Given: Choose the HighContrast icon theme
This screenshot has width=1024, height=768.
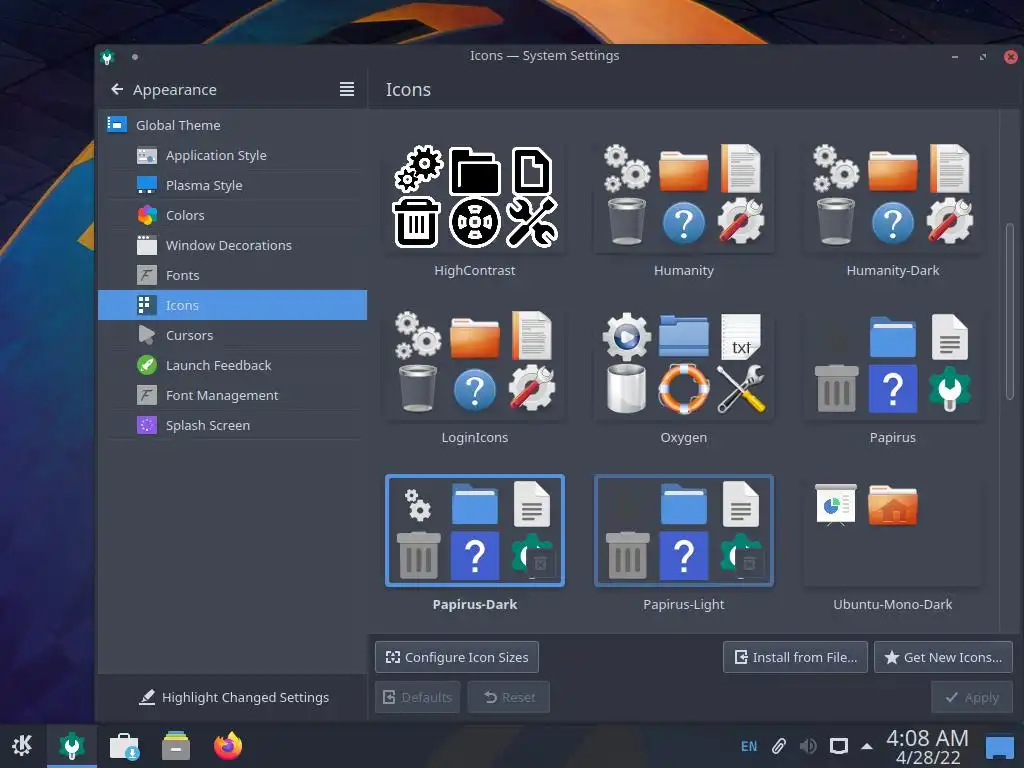Looking at the screenshot, I should click(x=475, y=197).
